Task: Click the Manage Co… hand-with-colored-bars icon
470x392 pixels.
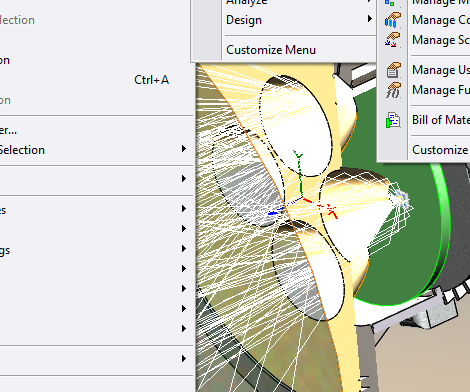Action: point(393,20)
